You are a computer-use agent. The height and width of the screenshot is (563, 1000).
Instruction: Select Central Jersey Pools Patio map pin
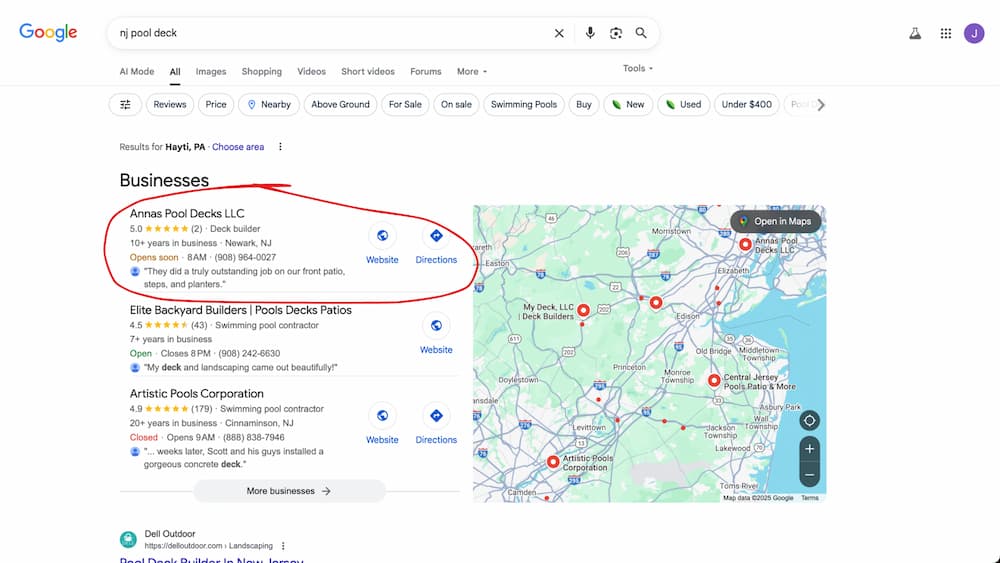click(x=714, y=381)
